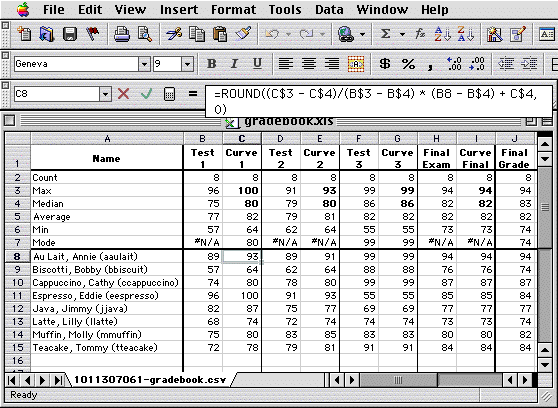Click the text box icon at right

pyautogui.click(x=547, y=34)
